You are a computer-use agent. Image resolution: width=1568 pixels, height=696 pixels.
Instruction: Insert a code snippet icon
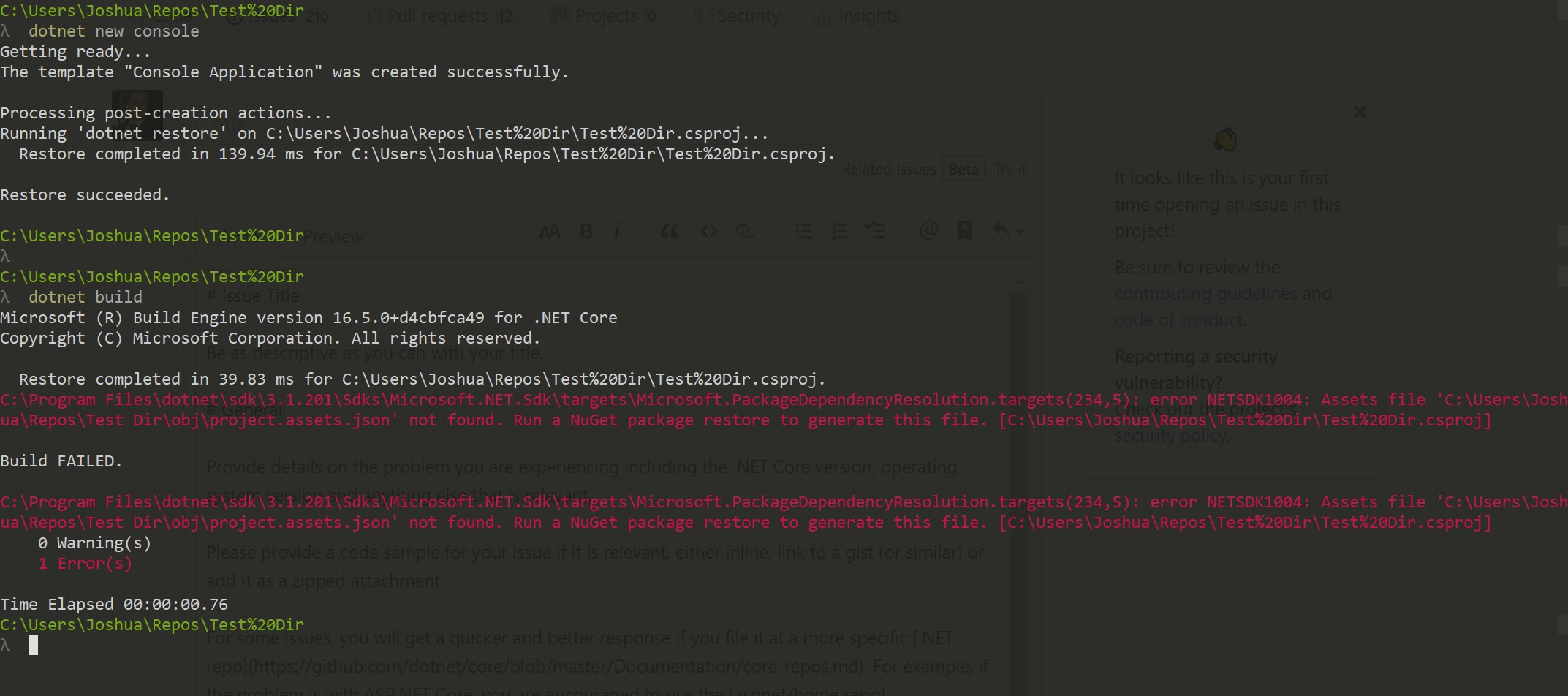tap(708, 230)
